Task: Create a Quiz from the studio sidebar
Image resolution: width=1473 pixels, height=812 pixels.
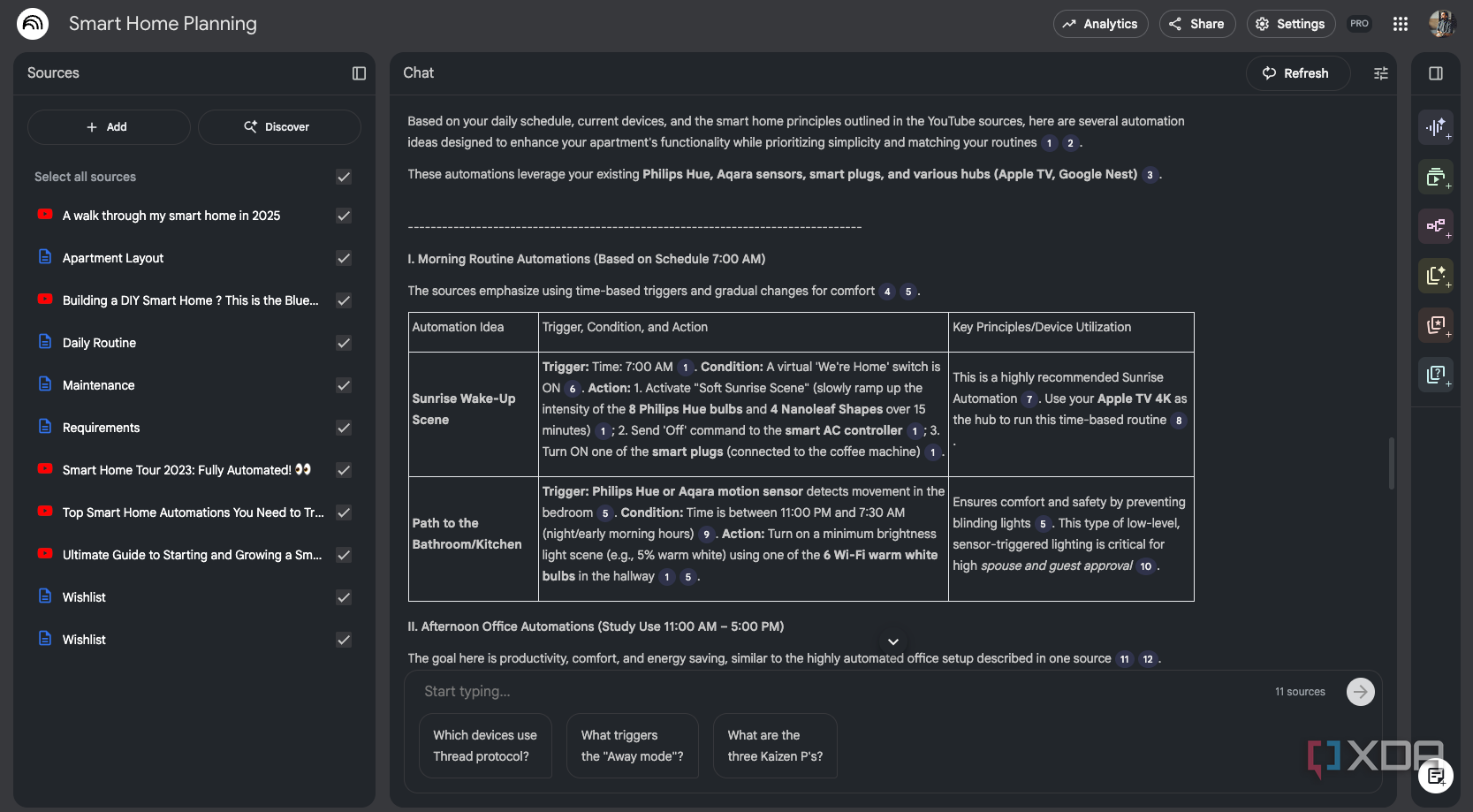Action: click(1436, 374)
